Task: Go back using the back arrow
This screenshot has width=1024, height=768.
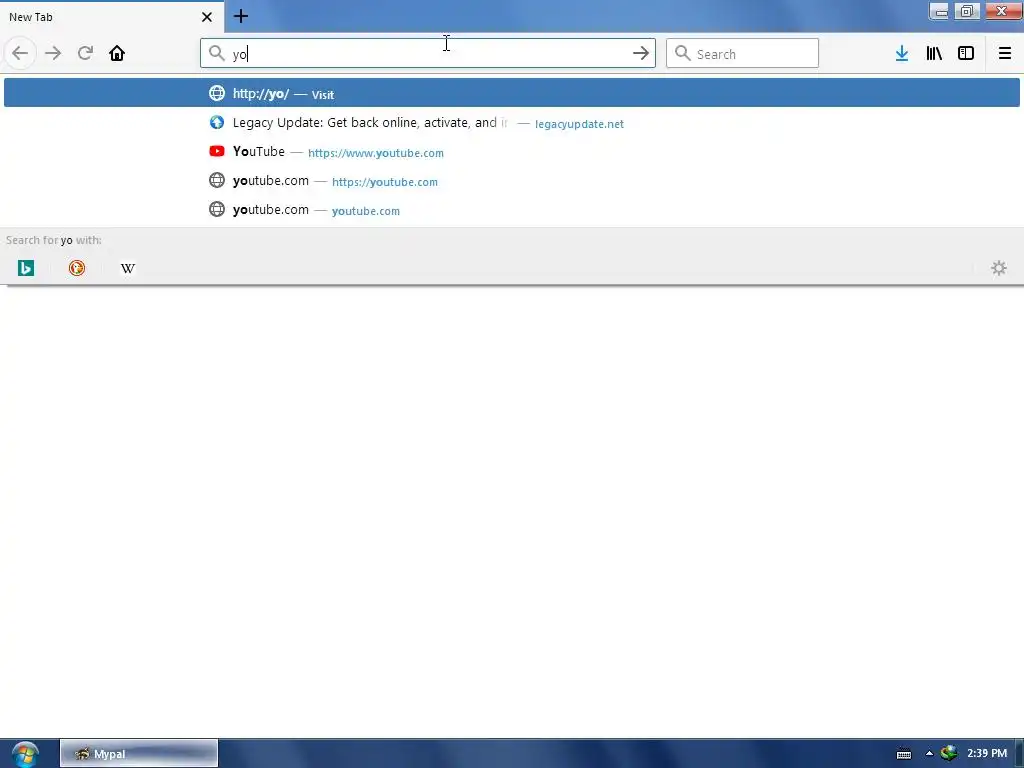Action: [20, 53]
